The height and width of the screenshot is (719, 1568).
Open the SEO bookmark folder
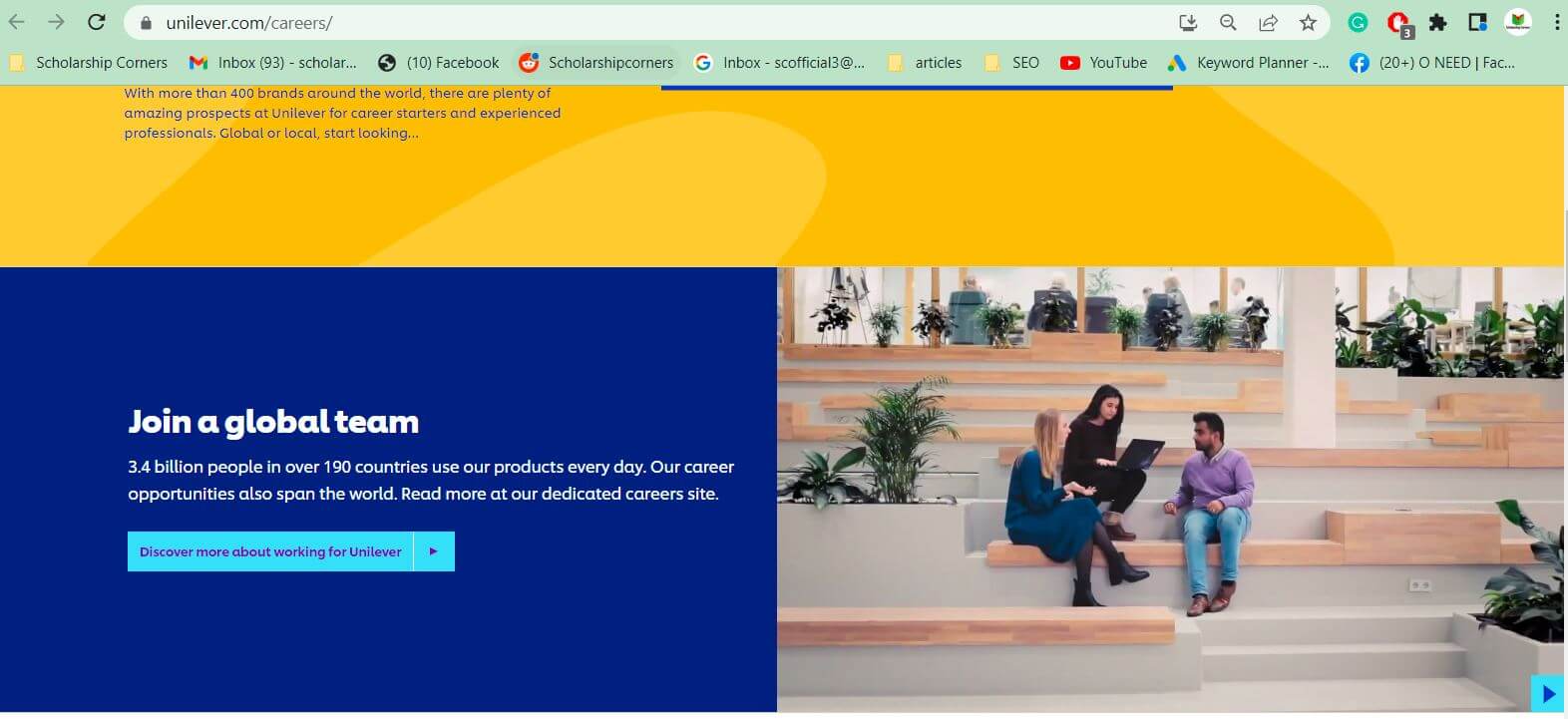pos(1011,63)
